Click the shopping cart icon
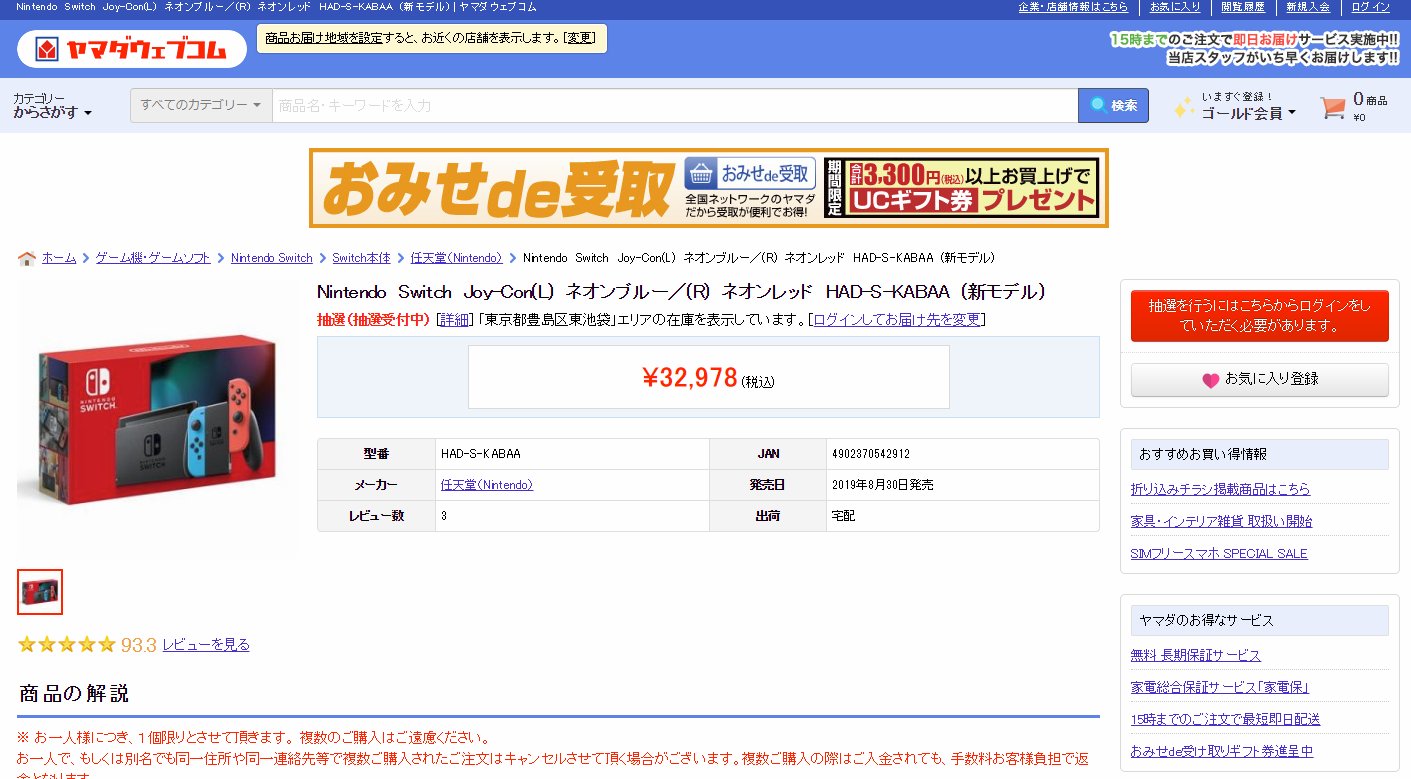1411x779 pixels. [x=1333, y=107]
